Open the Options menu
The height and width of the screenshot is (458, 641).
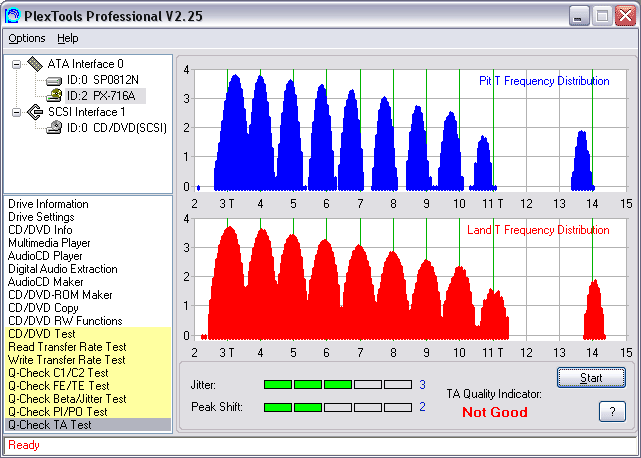click(27, 38)
